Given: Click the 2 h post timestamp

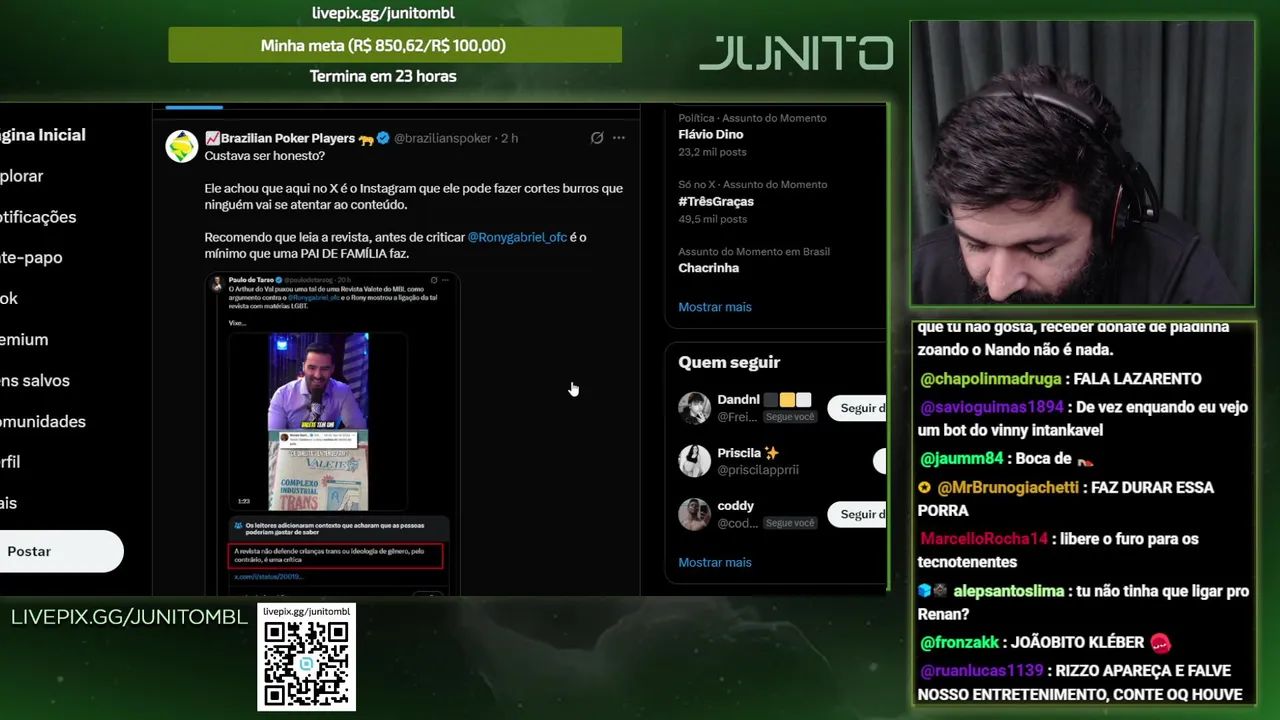Looking at the screenshot, I should pyautogui.click(x=509, y=138).
